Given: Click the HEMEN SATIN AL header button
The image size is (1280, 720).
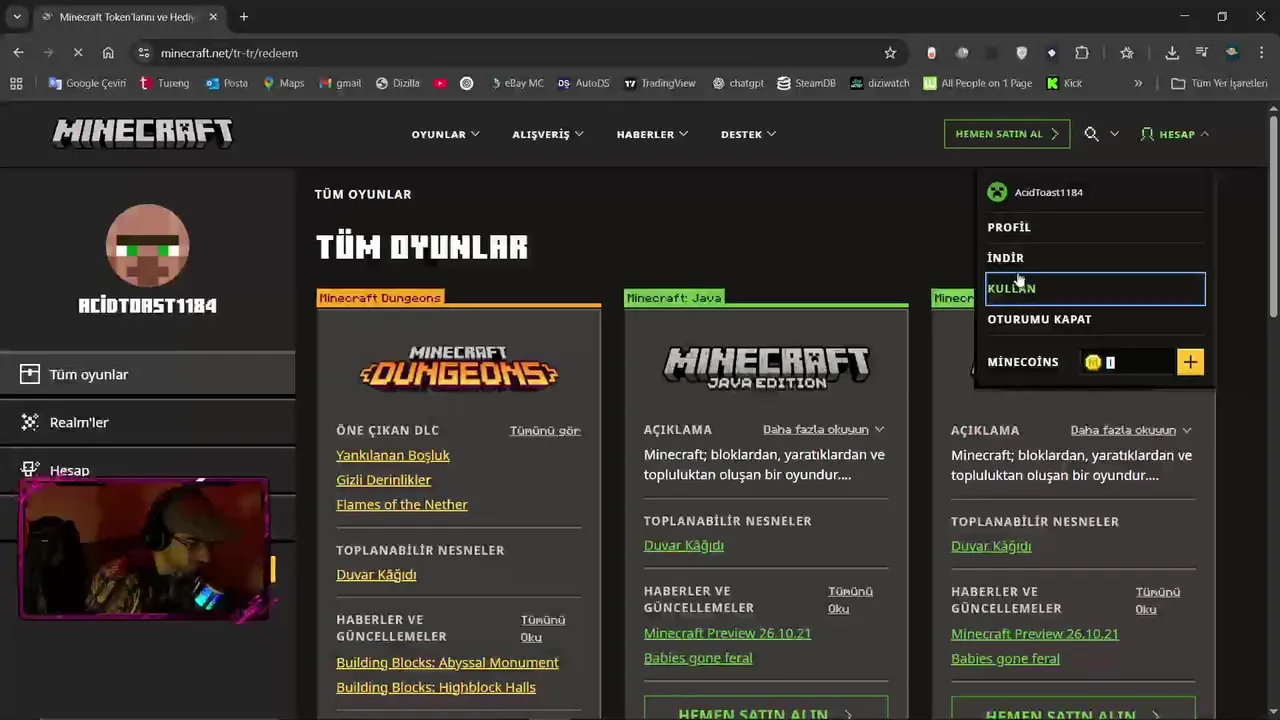Looking at the screenshot, I should coord(1007,134).
